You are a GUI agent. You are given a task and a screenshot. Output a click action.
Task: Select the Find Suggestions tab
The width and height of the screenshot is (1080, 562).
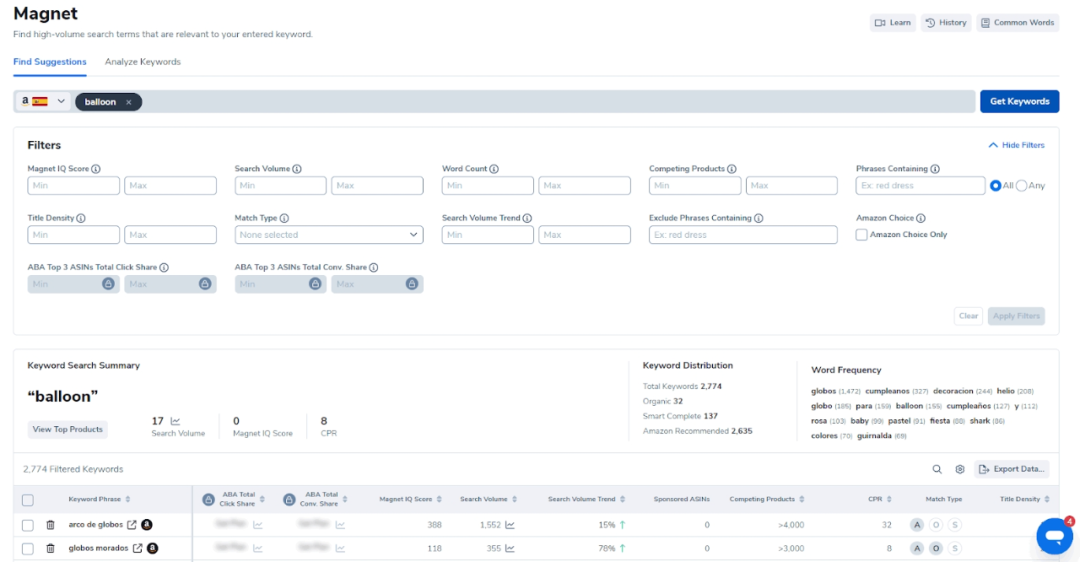[x=50, y=62]
